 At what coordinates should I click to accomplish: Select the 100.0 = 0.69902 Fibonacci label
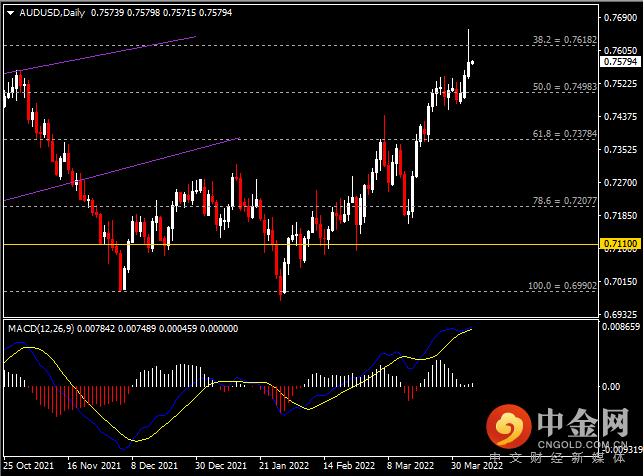pyautogui.click(x=562, y=285)
